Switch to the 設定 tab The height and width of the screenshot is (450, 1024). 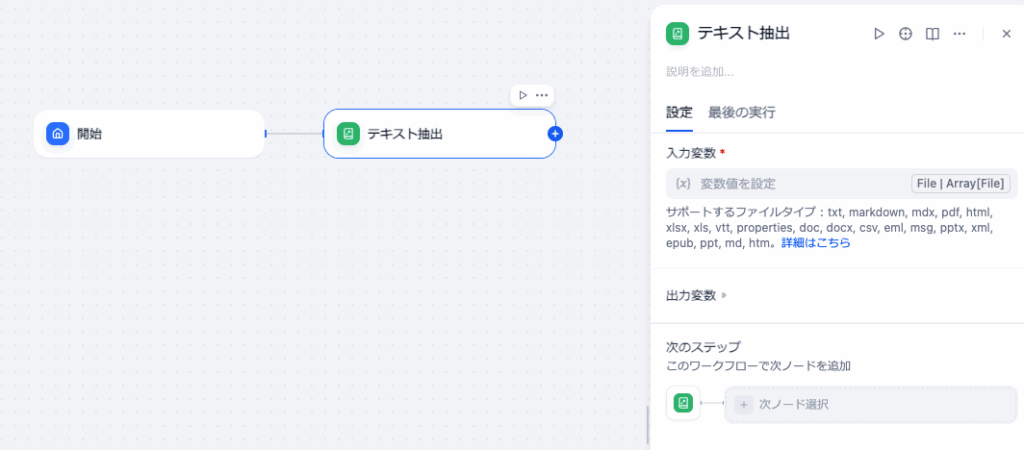pos(679,112)
